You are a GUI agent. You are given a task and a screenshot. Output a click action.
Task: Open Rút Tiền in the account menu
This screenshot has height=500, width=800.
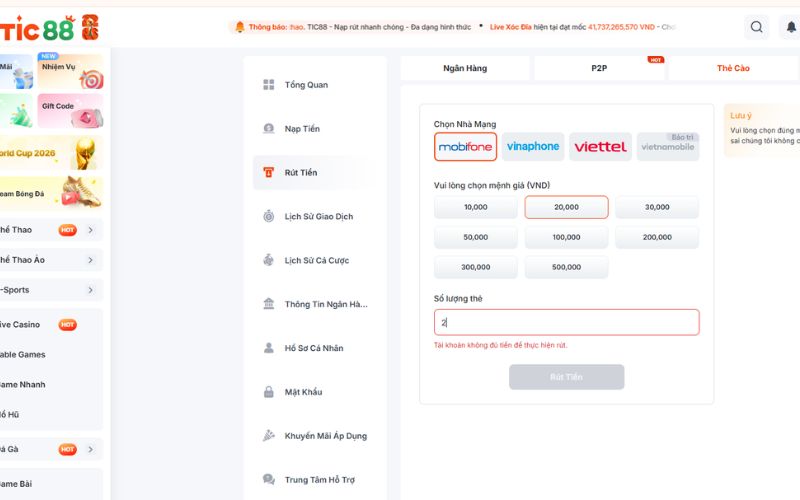315,172
